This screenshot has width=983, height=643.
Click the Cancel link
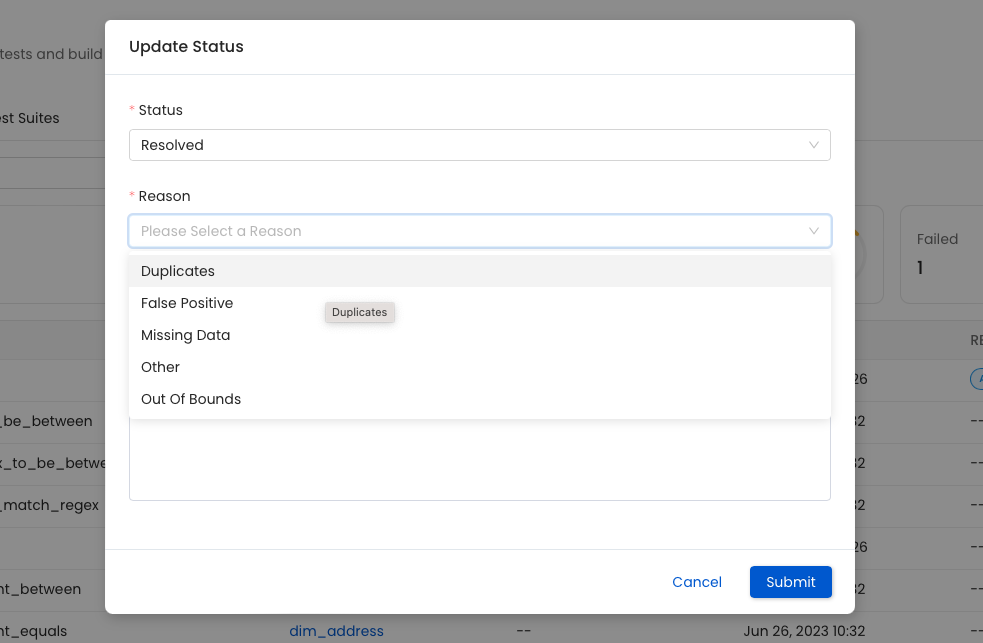[697, 582]
